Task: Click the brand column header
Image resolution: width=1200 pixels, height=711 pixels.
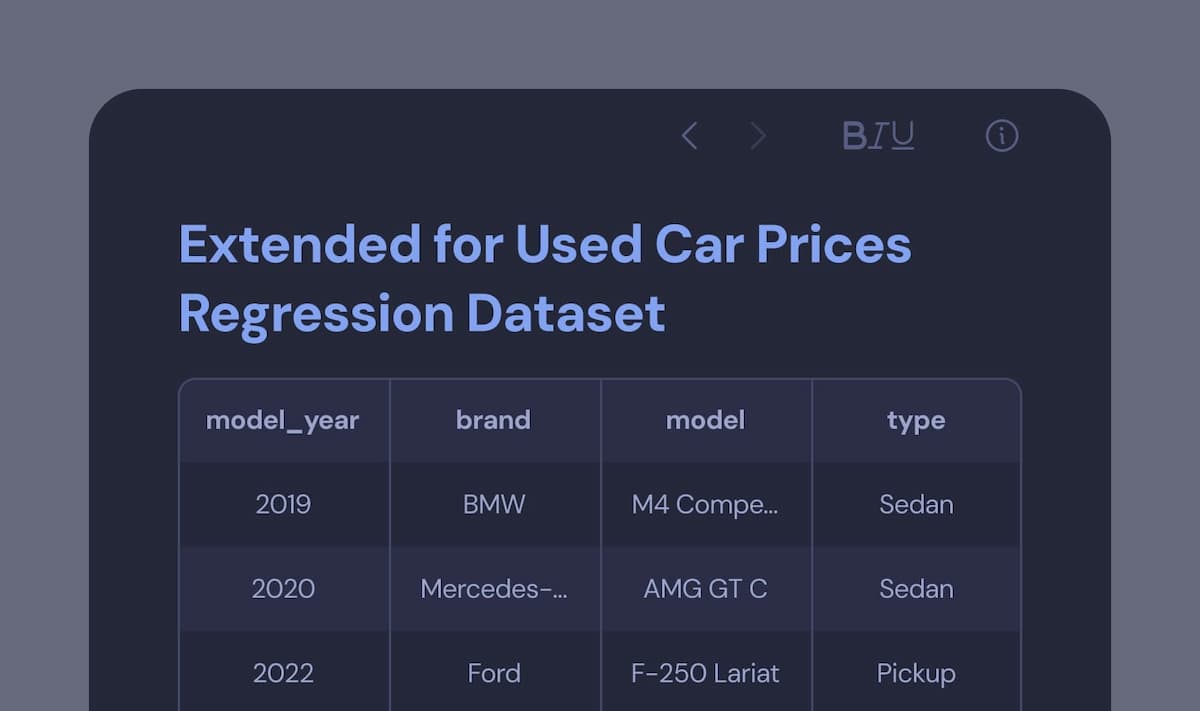Action: pyautogui.click(x=493, y=420)
